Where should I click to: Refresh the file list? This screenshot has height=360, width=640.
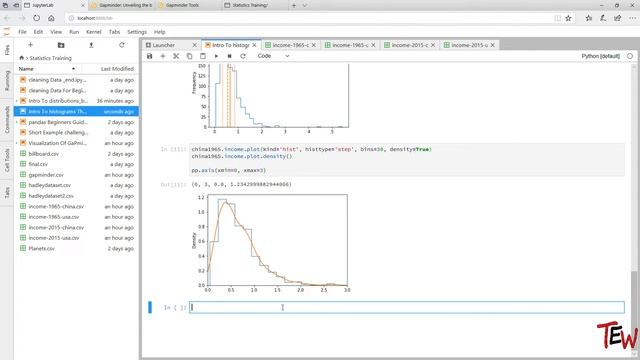point(122,45)
